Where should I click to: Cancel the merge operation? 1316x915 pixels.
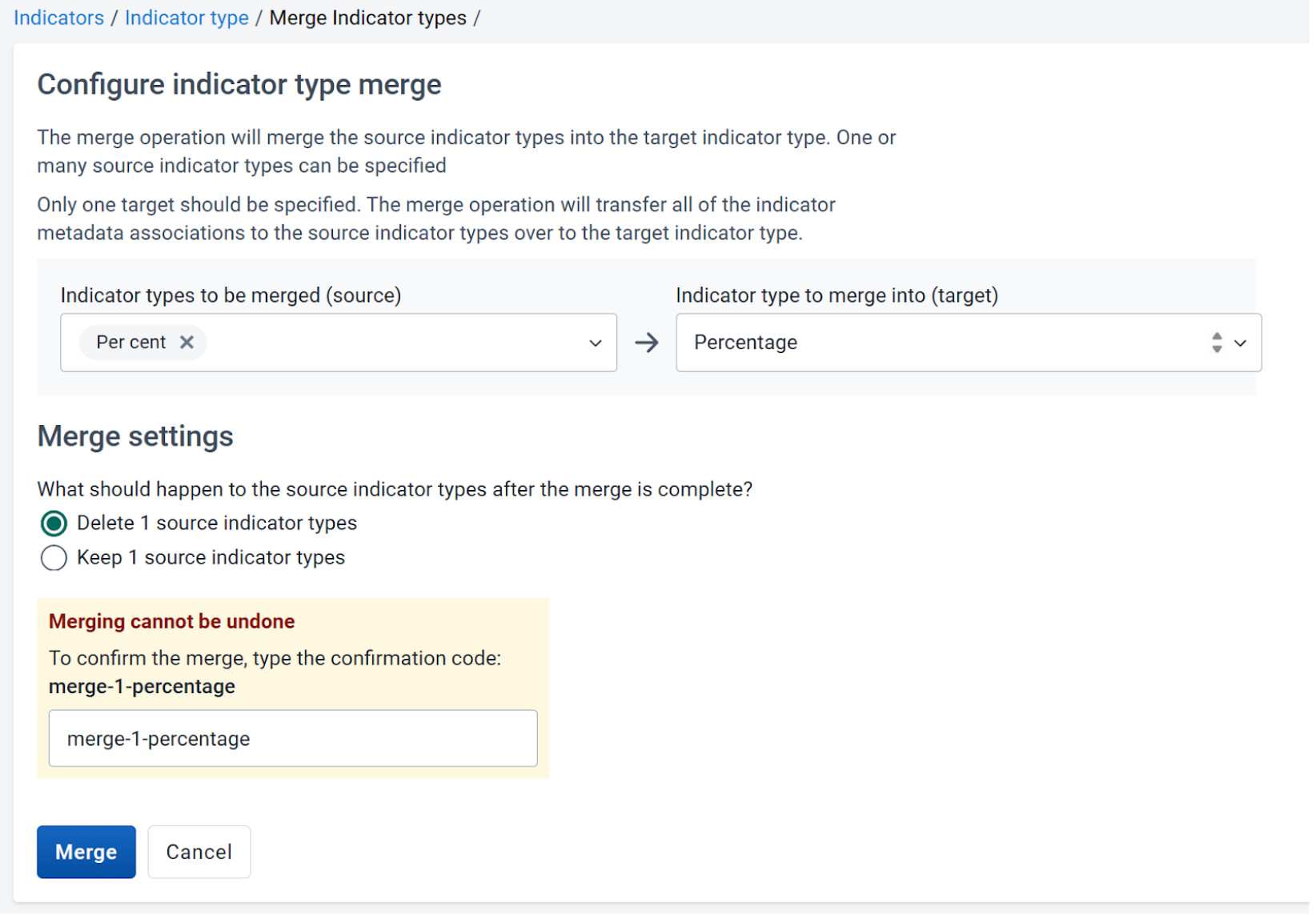[x=199, y=853]
